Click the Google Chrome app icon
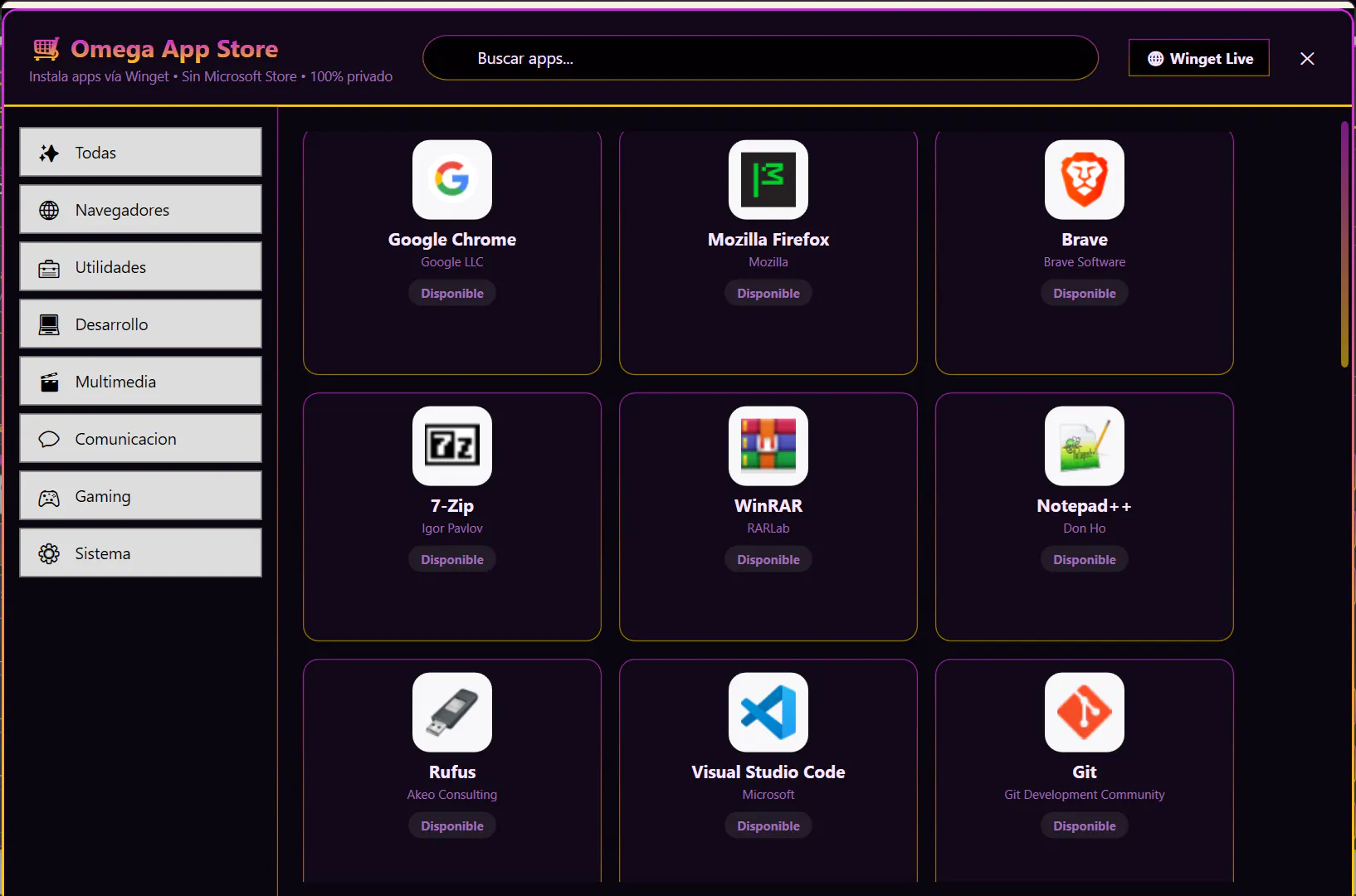Viewport: 1356px width, 896px height. pos(452,180)
